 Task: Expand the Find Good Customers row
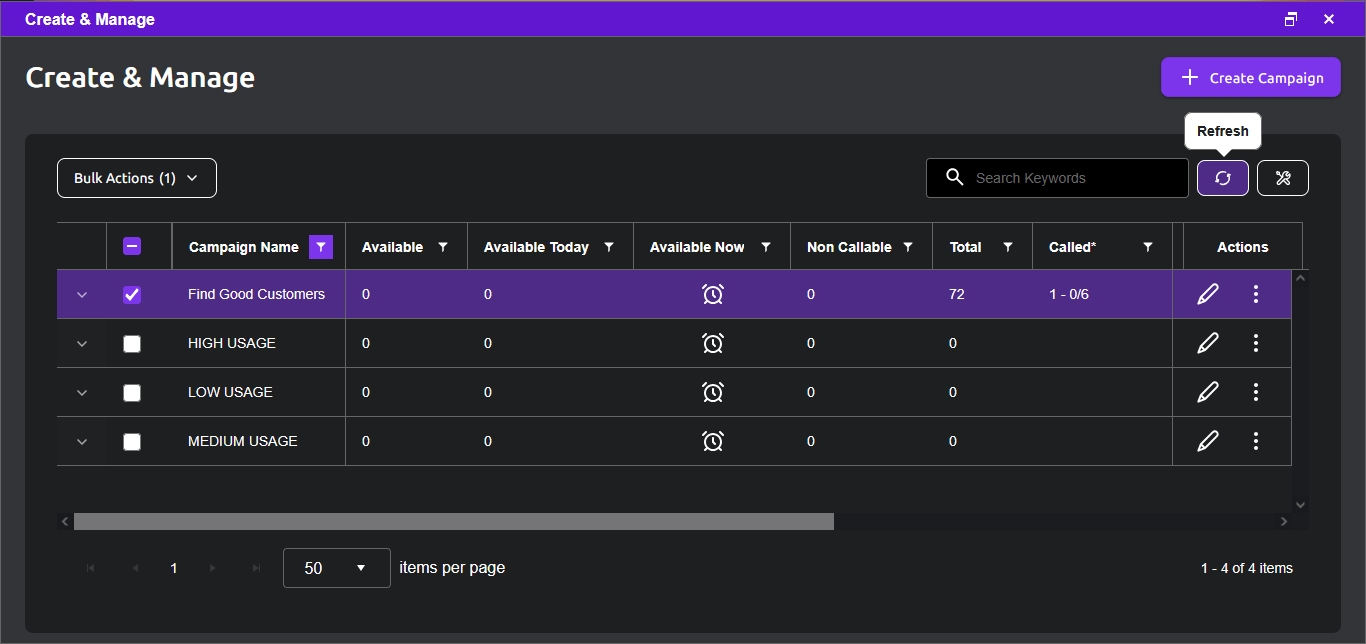coord(82,294)
